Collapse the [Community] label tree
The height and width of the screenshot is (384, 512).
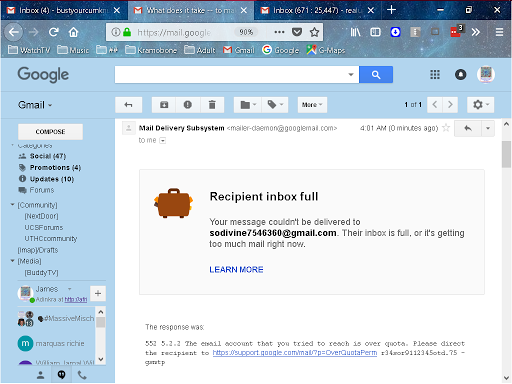pyautogui.click(x=13, y=205)
